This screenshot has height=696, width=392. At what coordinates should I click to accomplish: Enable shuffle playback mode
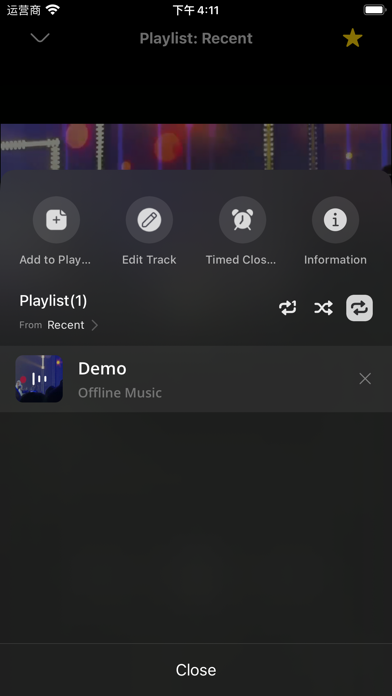[x=323, y=308]
